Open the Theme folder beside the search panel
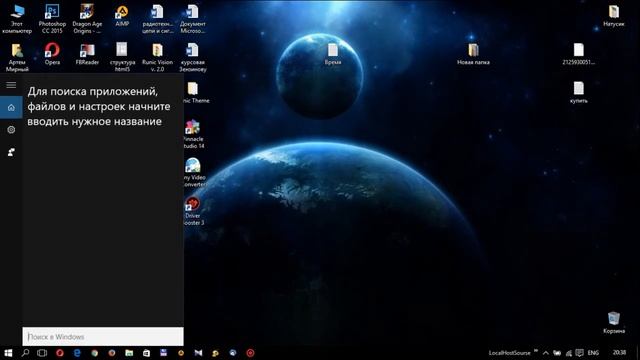 coord(196,92)
